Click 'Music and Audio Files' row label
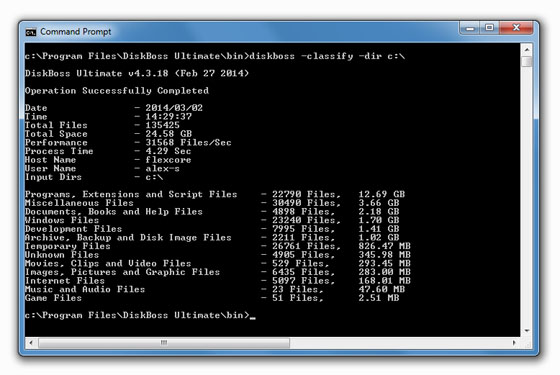 (x=85, y=289)
